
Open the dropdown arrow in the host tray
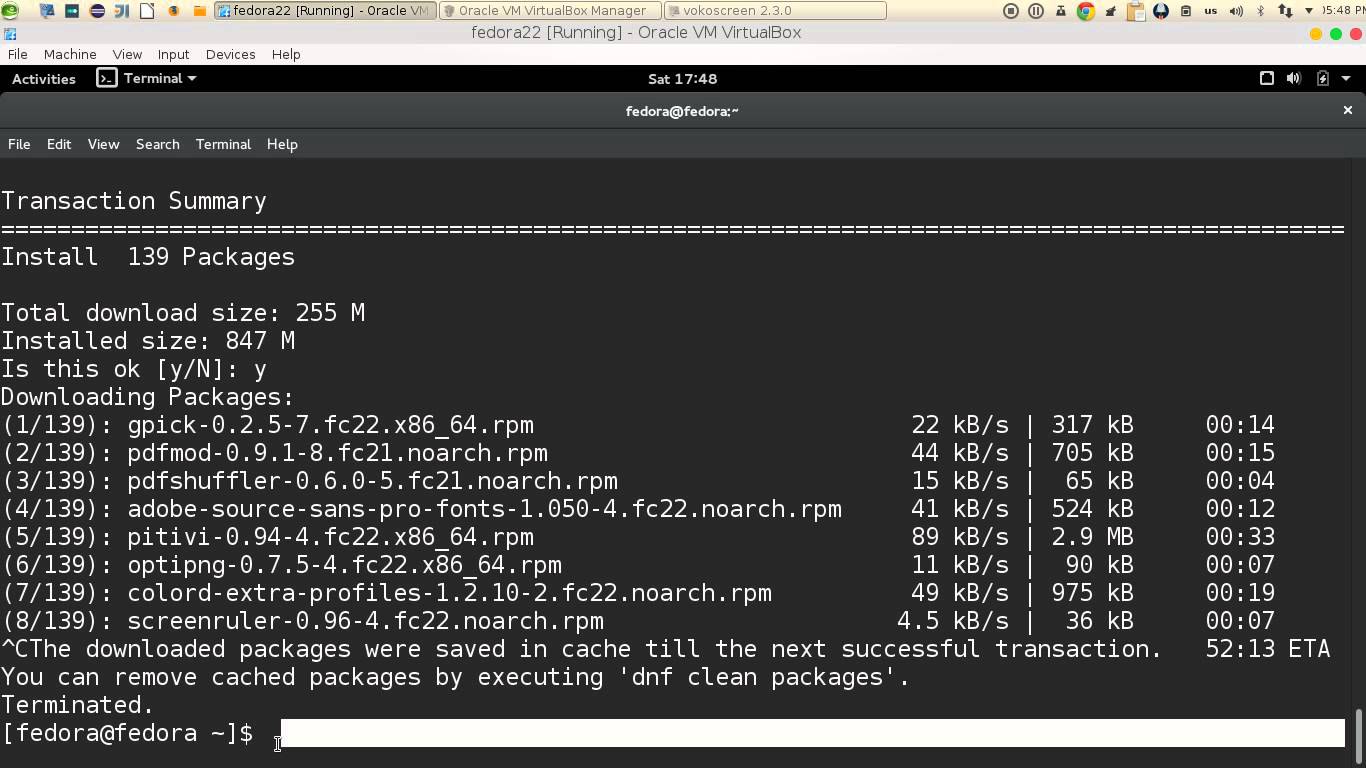(1310, 11)
